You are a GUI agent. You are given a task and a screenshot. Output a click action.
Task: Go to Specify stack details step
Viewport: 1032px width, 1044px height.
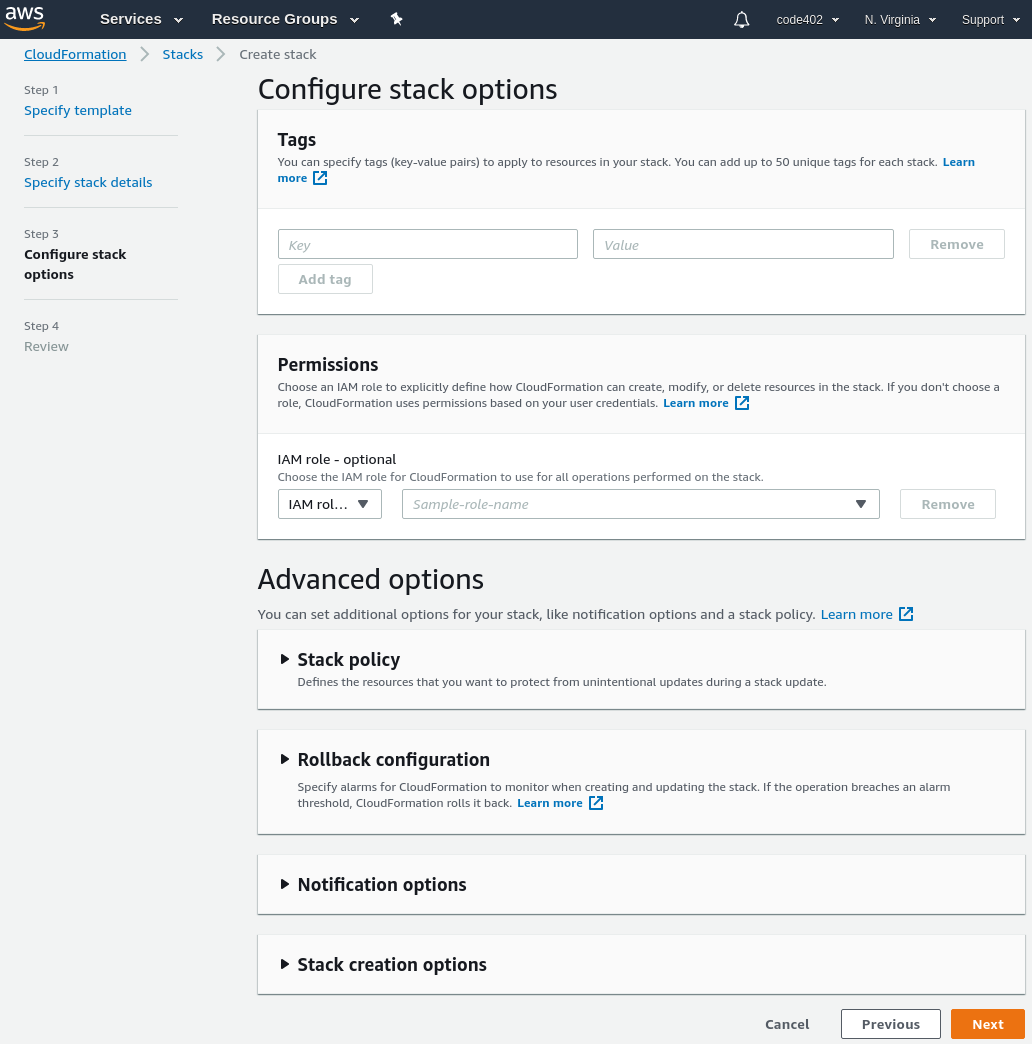[88, 182]
